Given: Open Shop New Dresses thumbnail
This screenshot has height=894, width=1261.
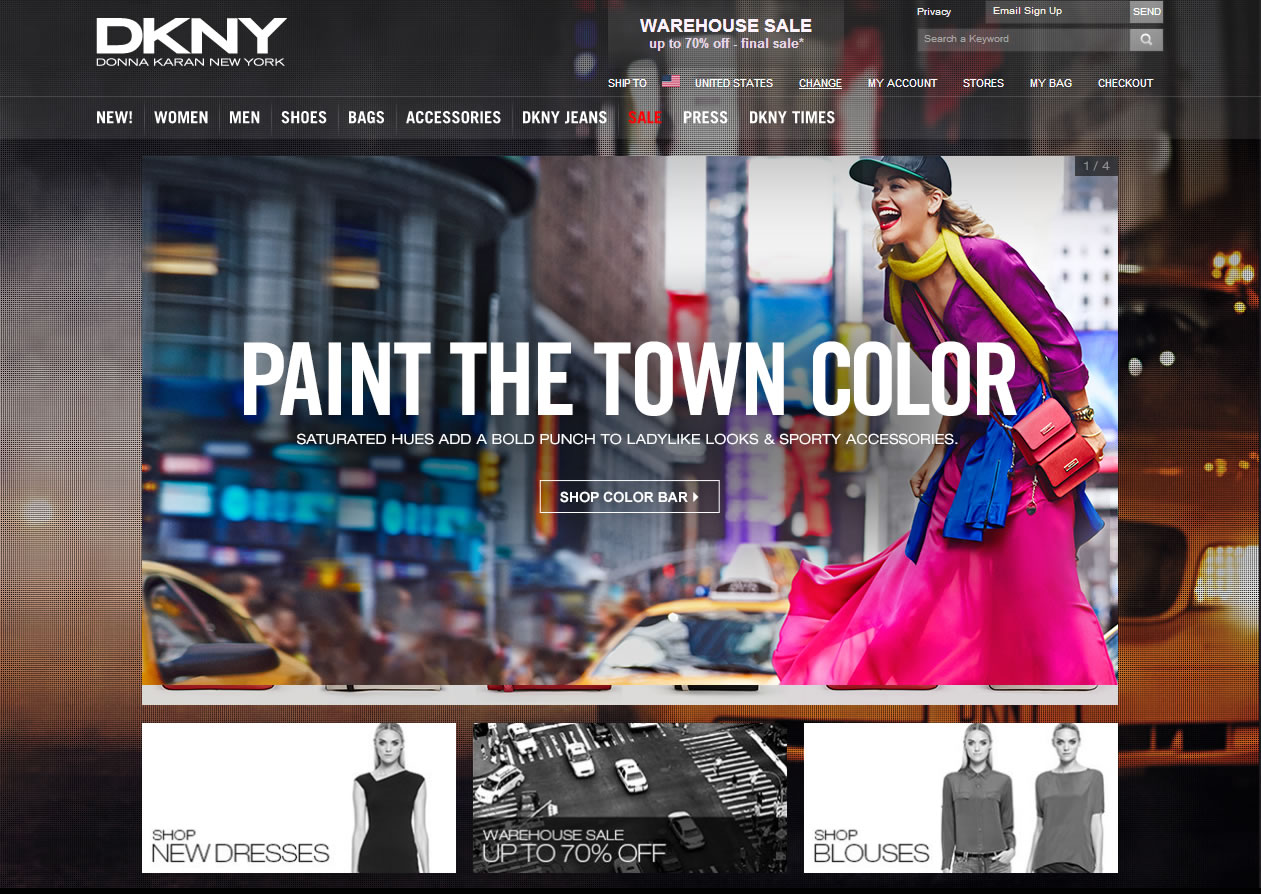Looking at the screenshot, I should coord(299,798).
